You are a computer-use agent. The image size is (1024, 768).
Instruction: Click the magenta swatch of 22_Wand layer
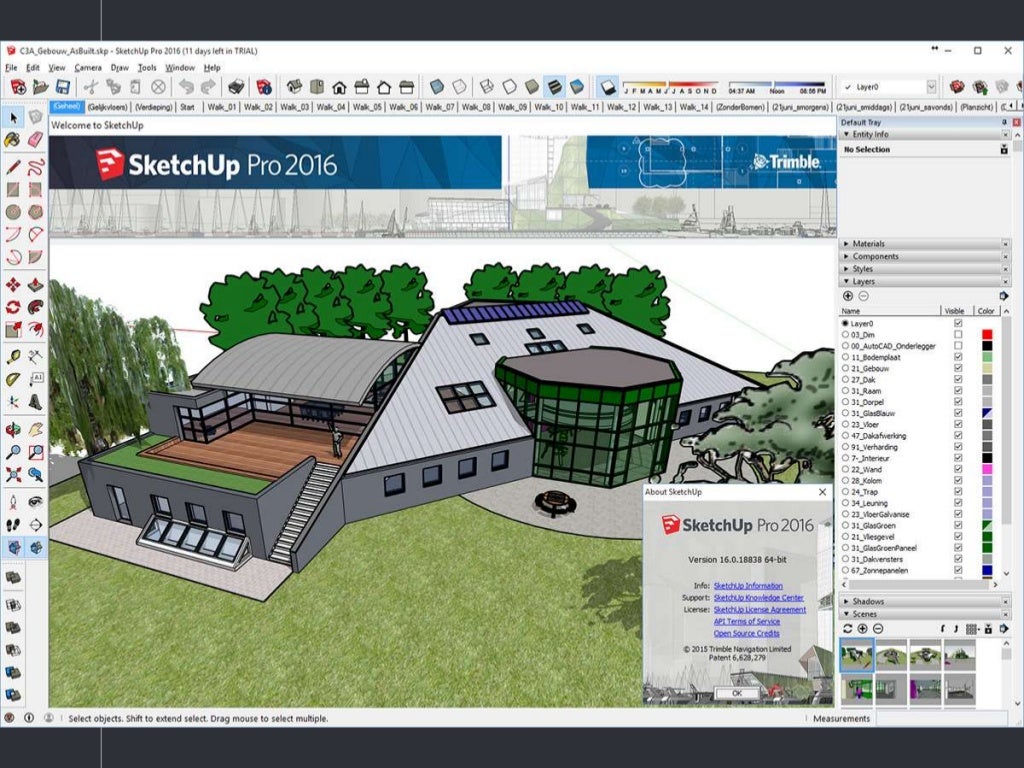pos(987,469)
